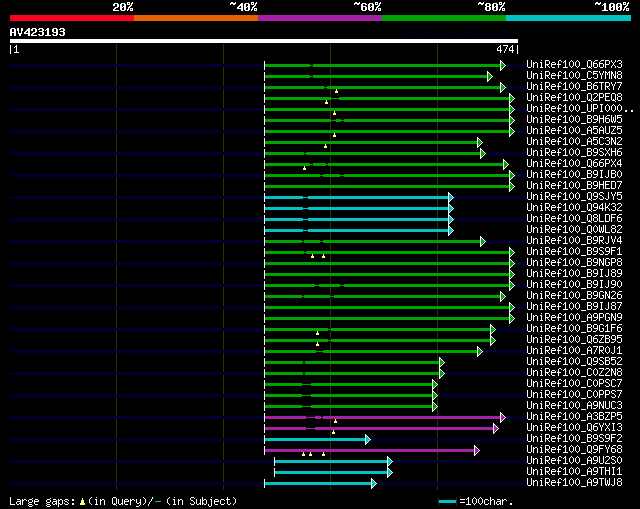Viewport: 640px width, 509px height.
Task: Click the arrowhead ending the B9GN26 alignment
Action: (x=503, y=296)
